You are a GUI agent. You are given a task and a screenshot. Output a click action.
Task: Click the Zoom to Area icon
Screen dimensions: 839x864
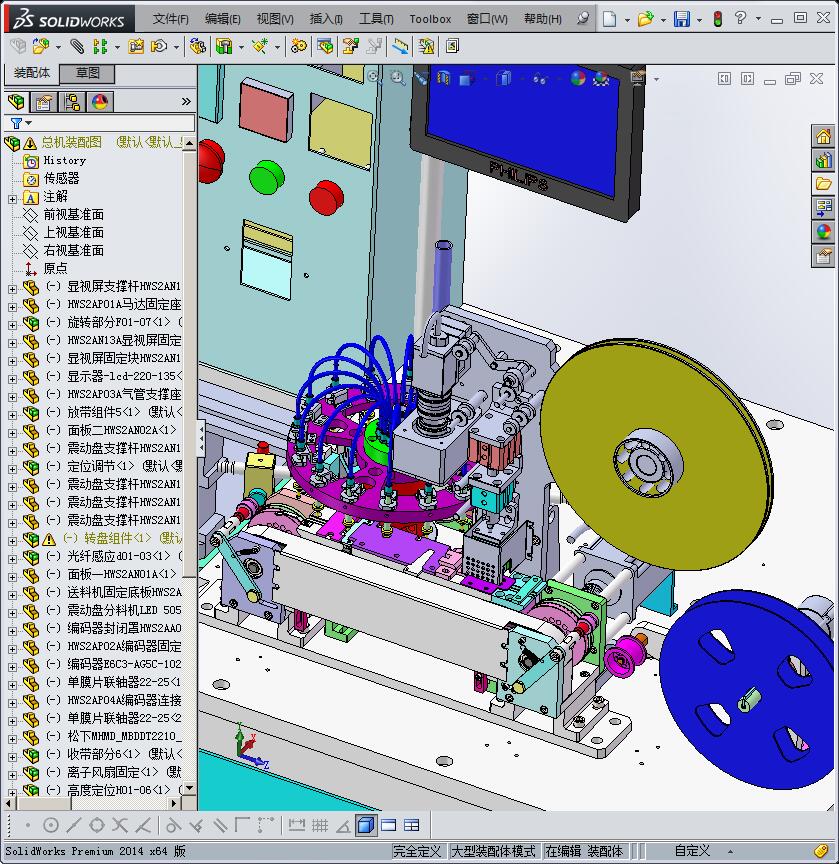[x=397, y=78]
